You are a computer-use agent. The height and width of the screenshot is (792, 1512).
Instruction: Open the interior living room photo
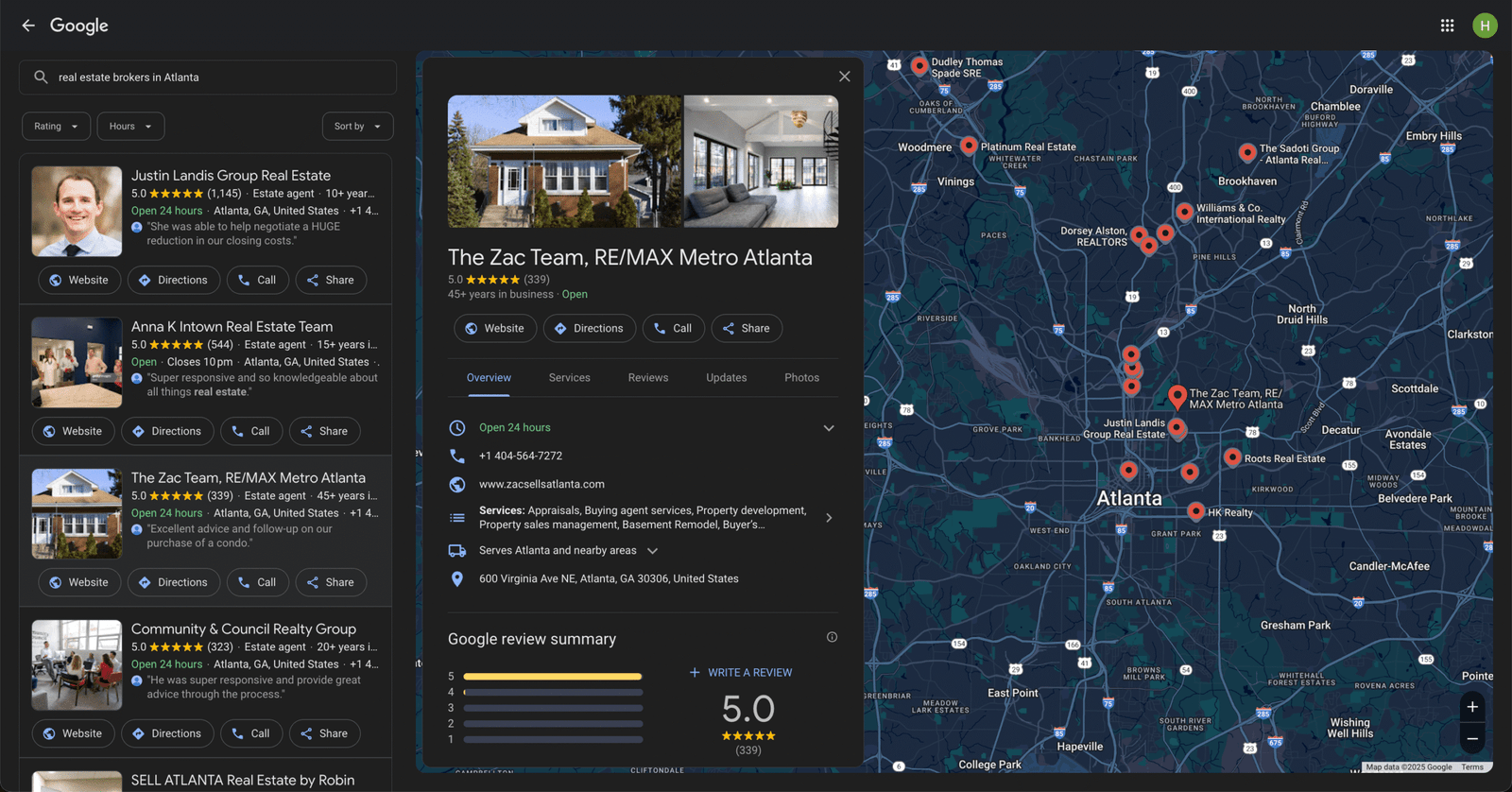761,162
